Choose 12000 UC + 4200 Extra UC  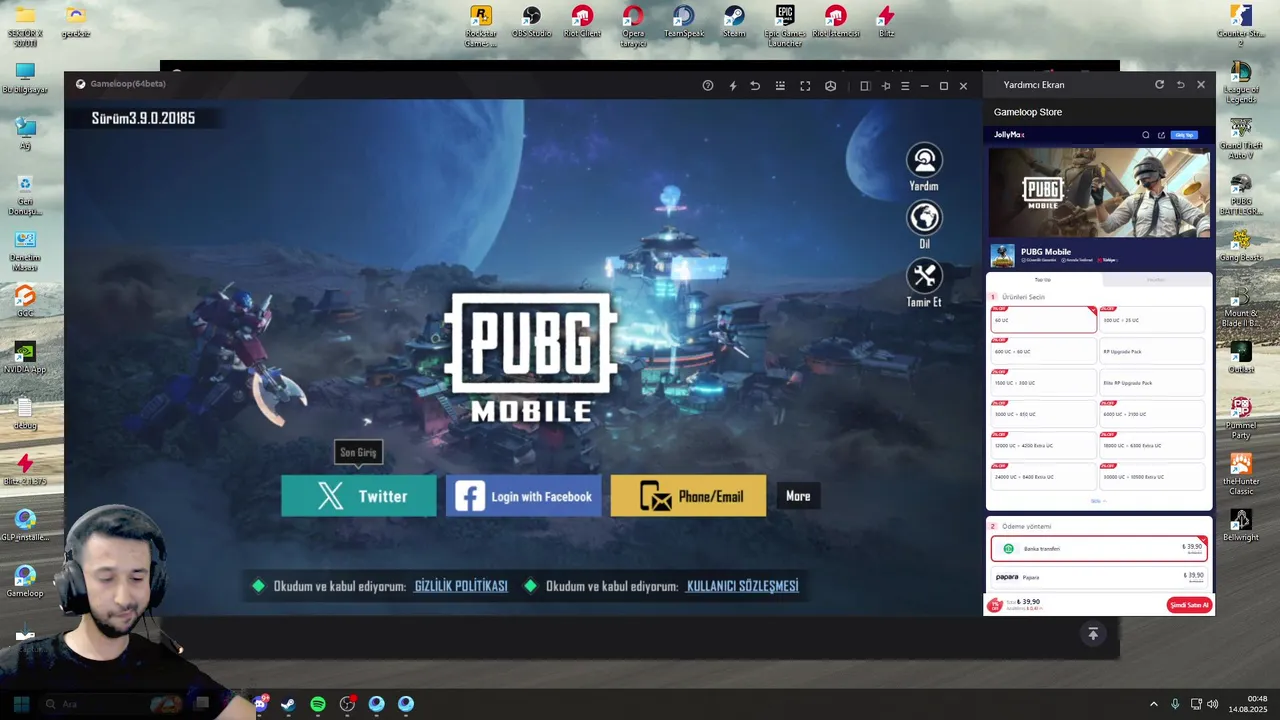tap(1043, 445)
